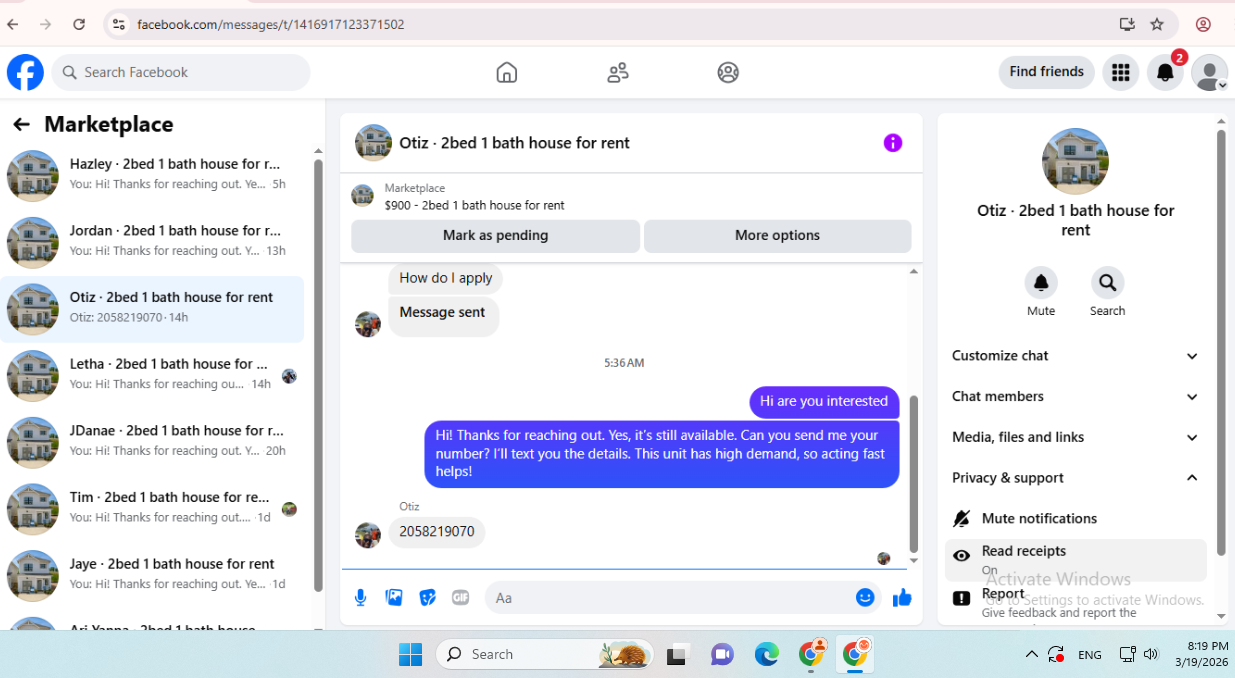The width and height of the screenshot is (1235, 678).
Task: Open the Groups icon in top navigation
Action: coord(728,72)
